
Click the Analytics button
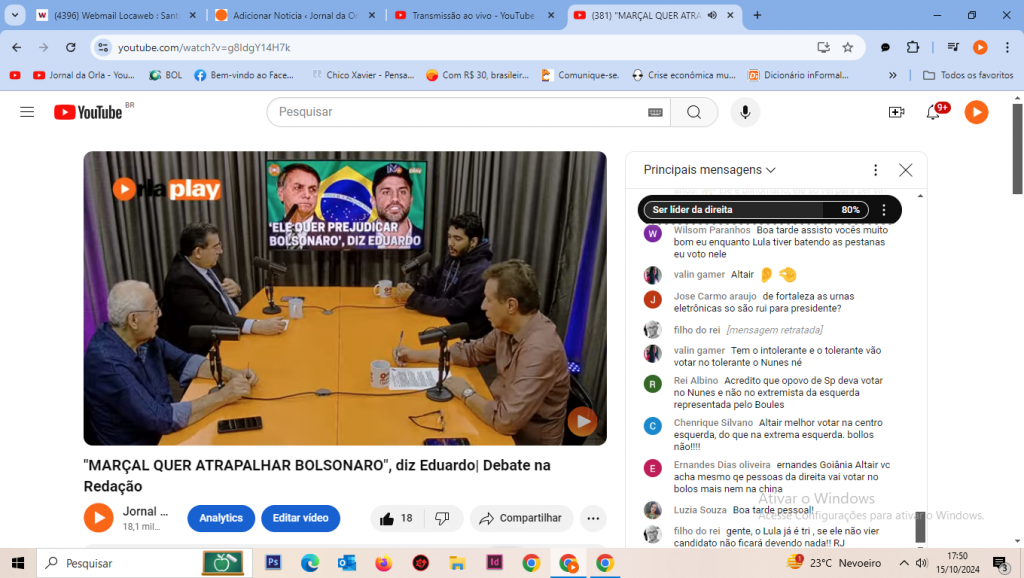click(x=221, y=518)
